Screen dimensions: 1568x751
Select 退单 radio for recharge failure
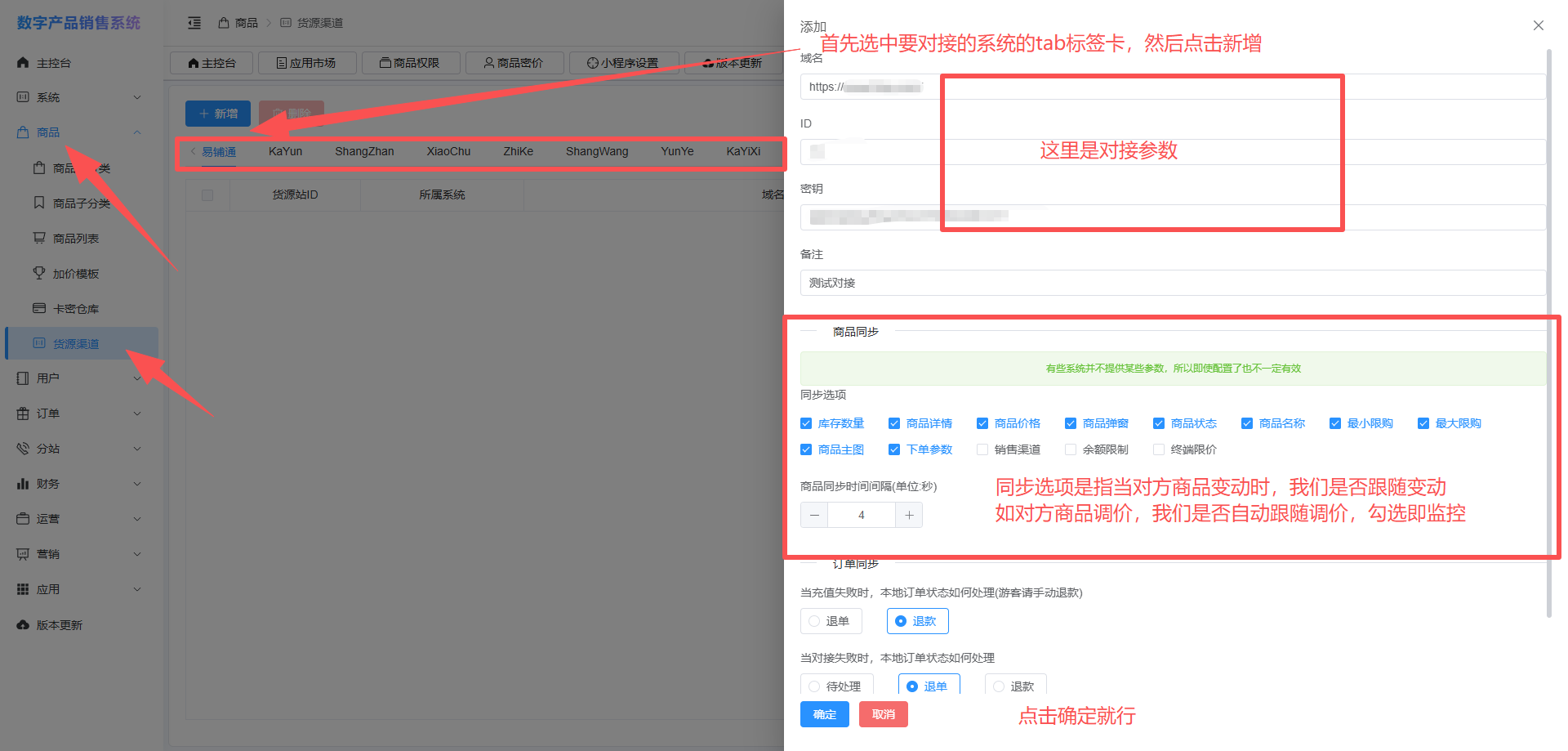(814, 621)
